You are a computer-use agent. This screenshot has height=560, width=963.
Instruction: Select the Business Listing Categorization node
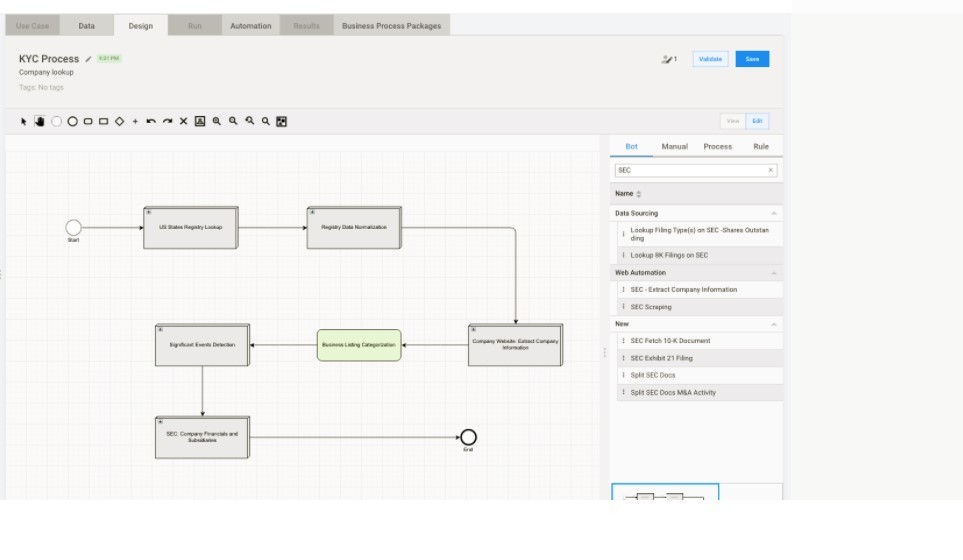coord(359,345)
